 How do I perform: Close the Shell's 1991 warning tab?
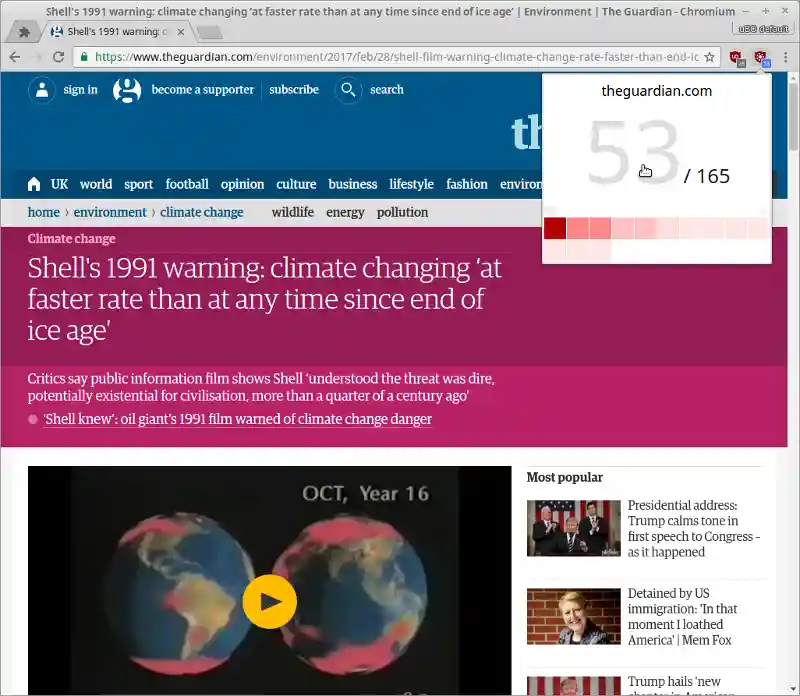pyautogui.click(x=181, y=32)
